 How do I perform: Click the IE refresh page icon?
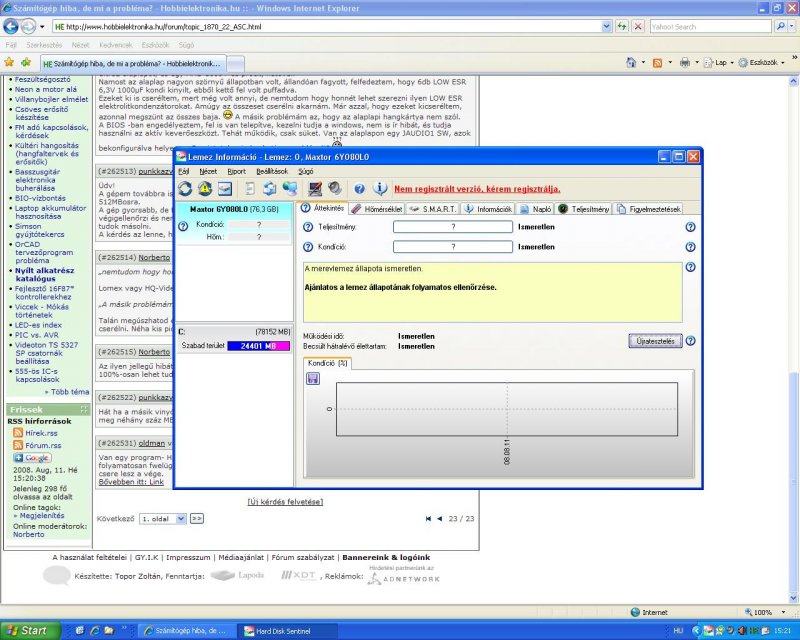622,27
